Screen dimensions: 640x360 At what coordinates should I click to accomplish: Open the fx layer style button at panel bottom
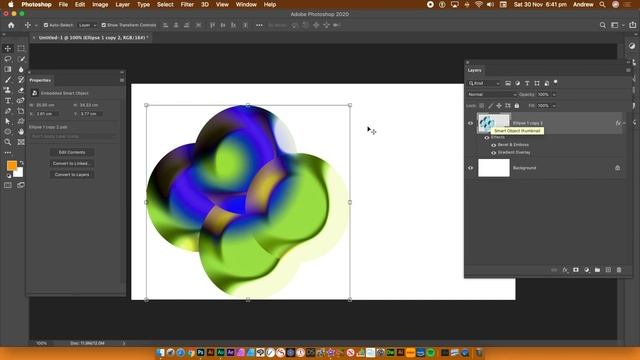565,270
